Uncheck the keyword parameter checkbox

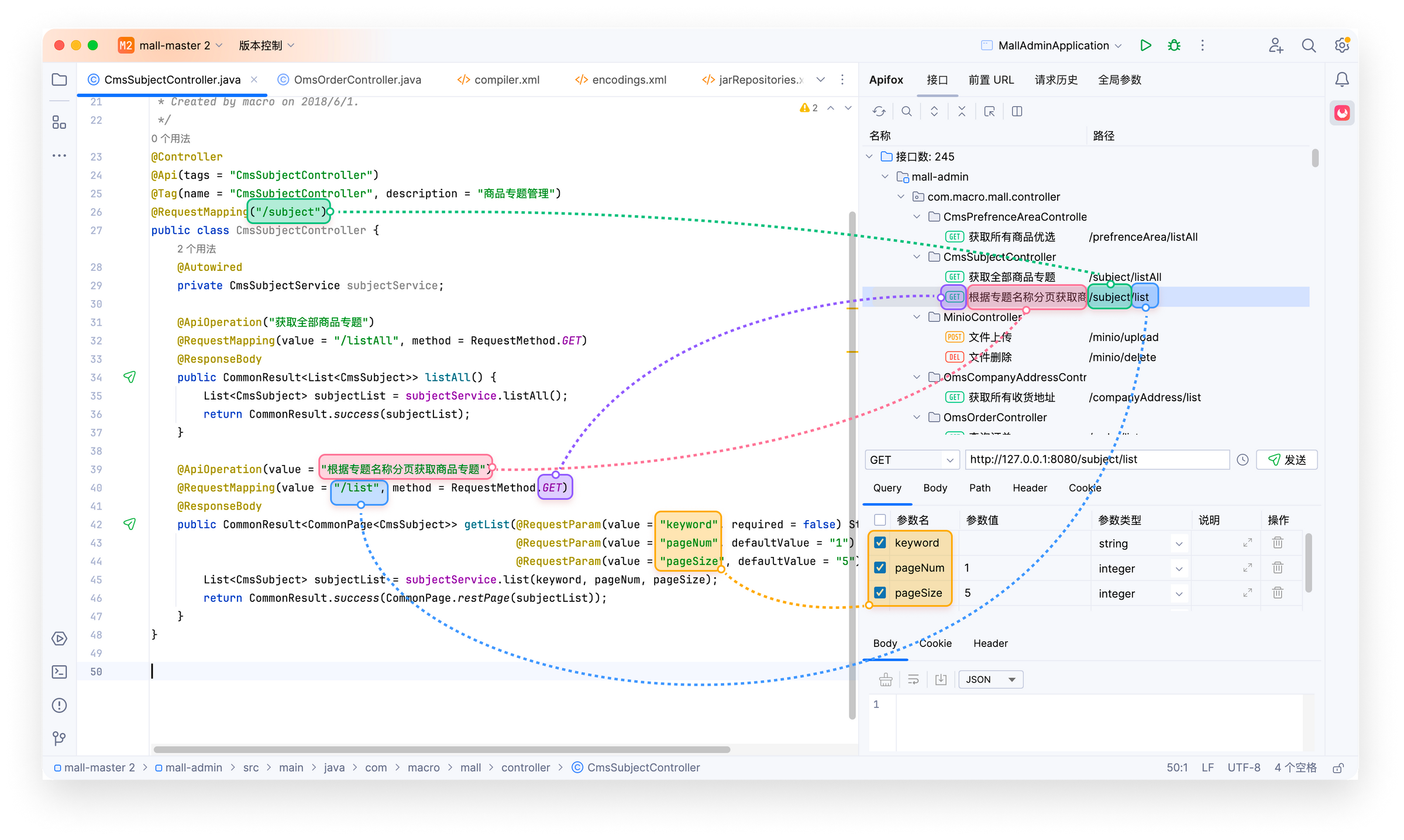[880, 542]
